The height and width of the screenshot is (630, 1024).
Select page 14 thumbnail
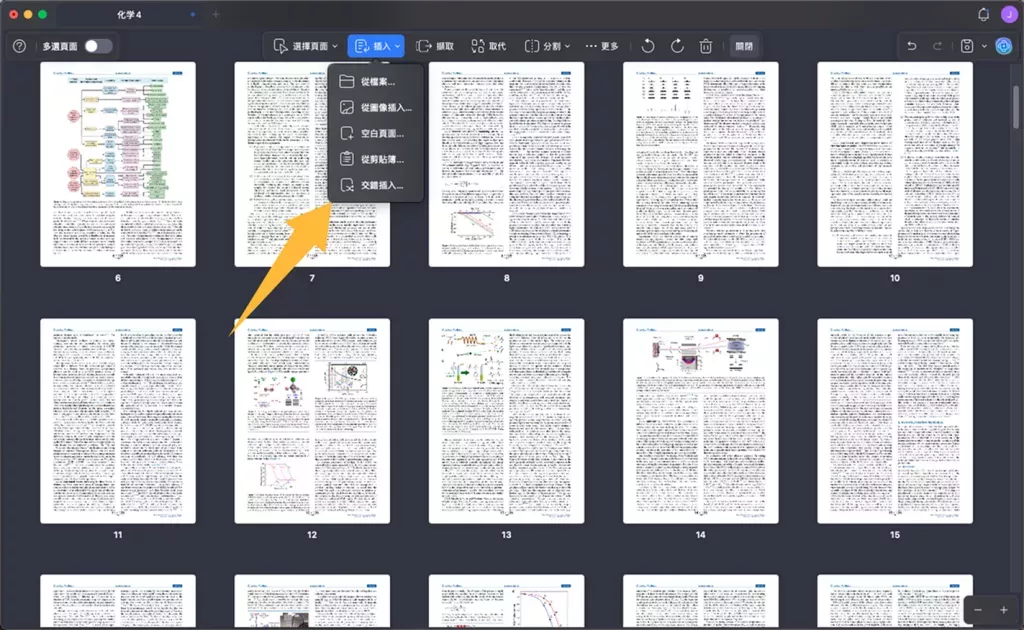(701, 421)
